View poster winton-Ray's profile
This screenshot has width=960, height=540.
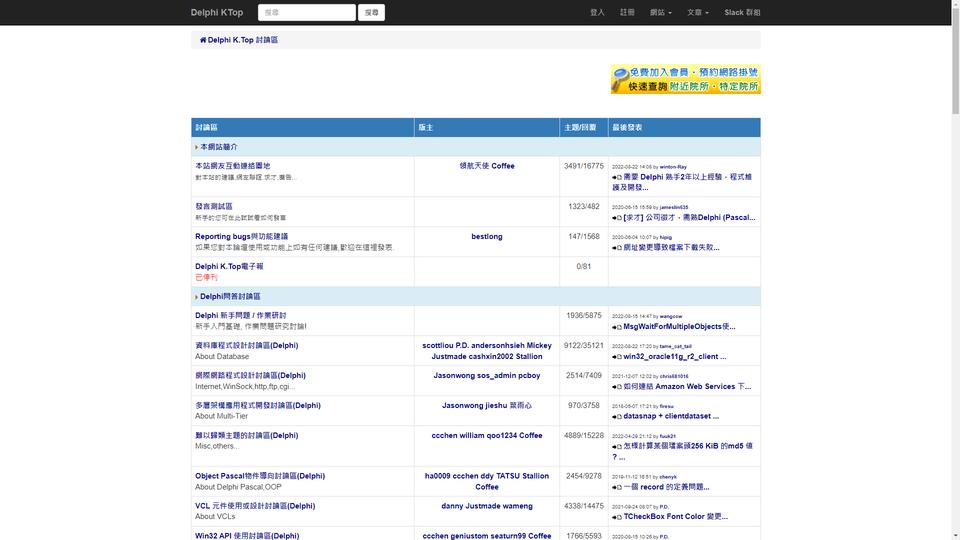tap(673, 167)
